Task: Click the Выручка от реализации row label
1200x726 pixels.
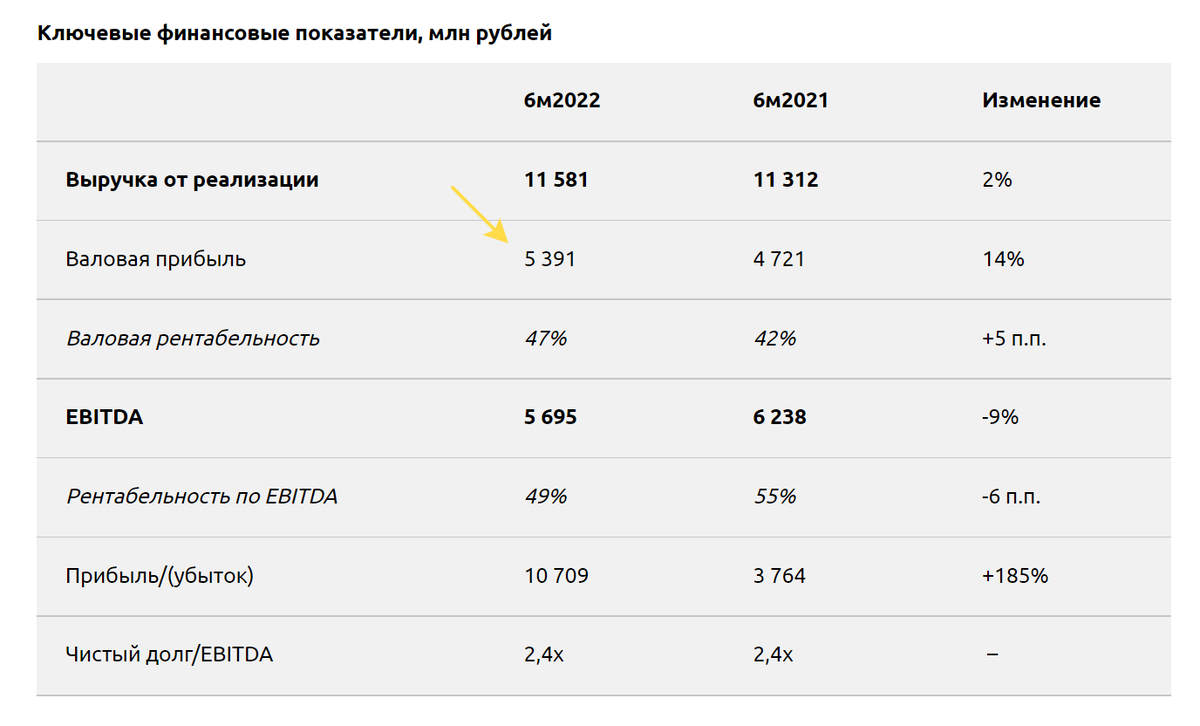Action: [x=192, y=180]
